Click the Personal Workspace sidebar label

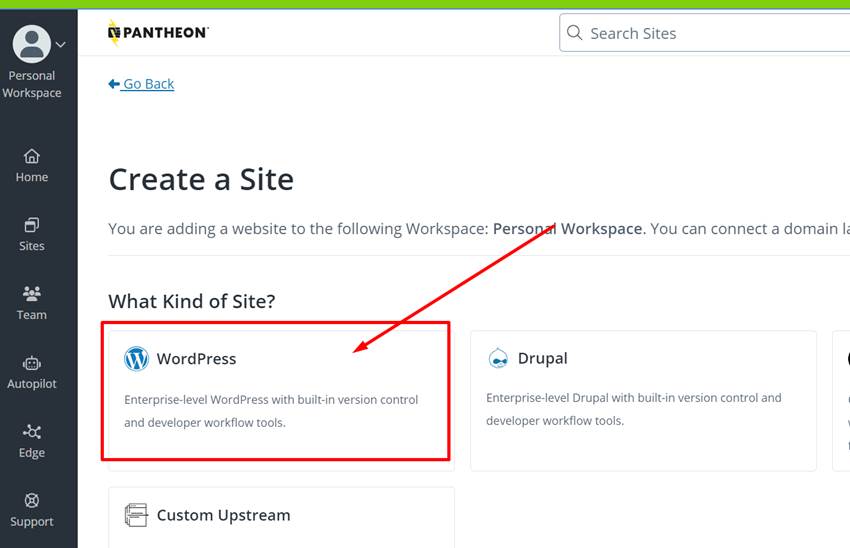pos(32,84)
